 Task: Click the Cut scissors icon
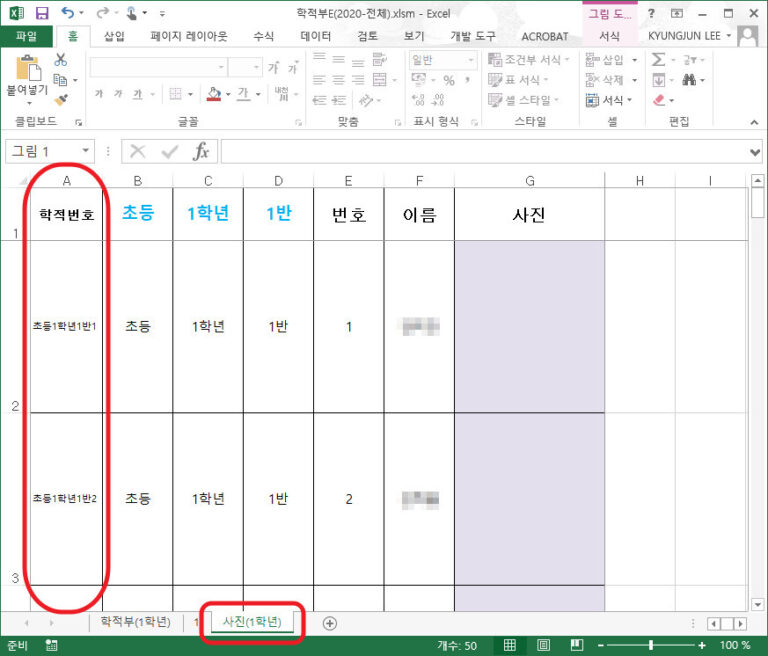tap(61, 60)
